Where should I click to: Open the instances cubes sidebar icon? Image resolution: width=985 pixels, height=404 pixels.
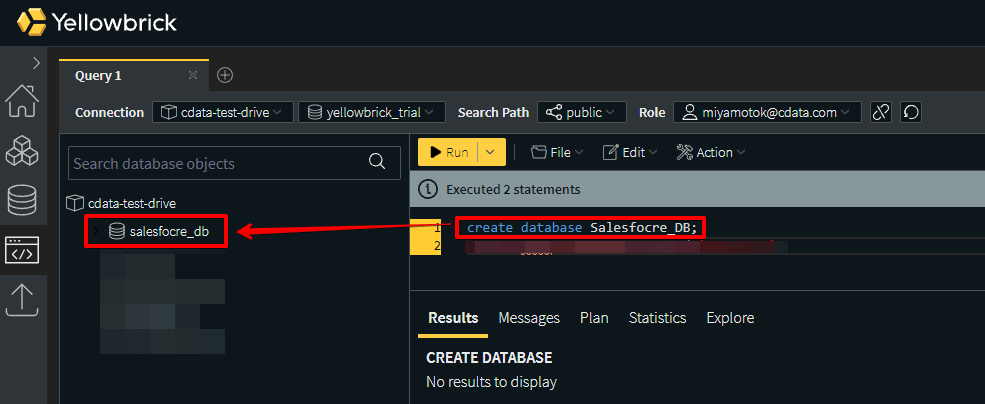point(22,150)
